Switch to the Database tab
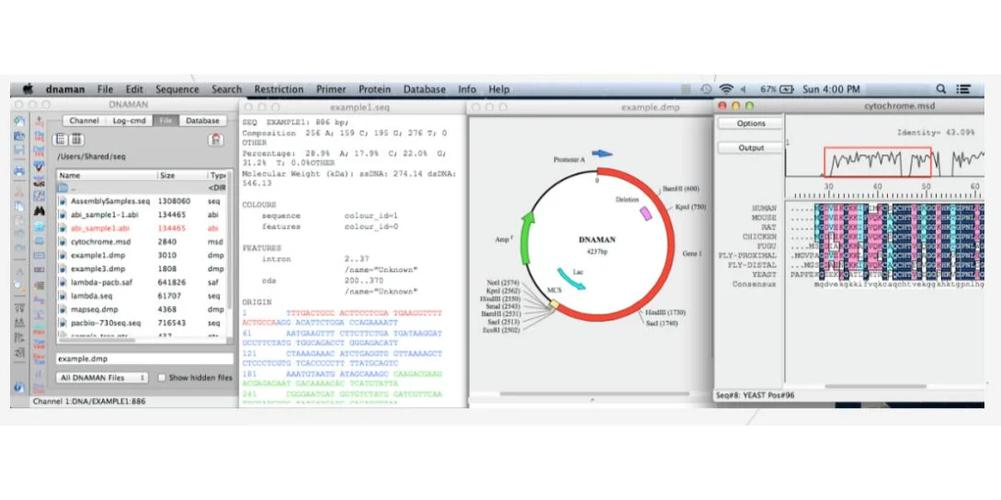 (x=202, y=121)
